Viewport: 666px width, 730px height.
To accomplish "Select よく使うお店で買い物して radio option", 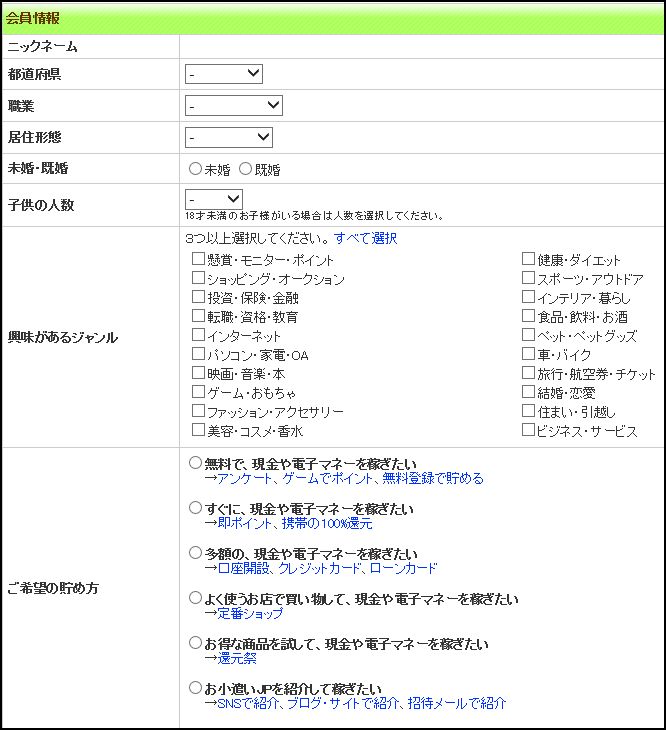I will pos(195,598).
